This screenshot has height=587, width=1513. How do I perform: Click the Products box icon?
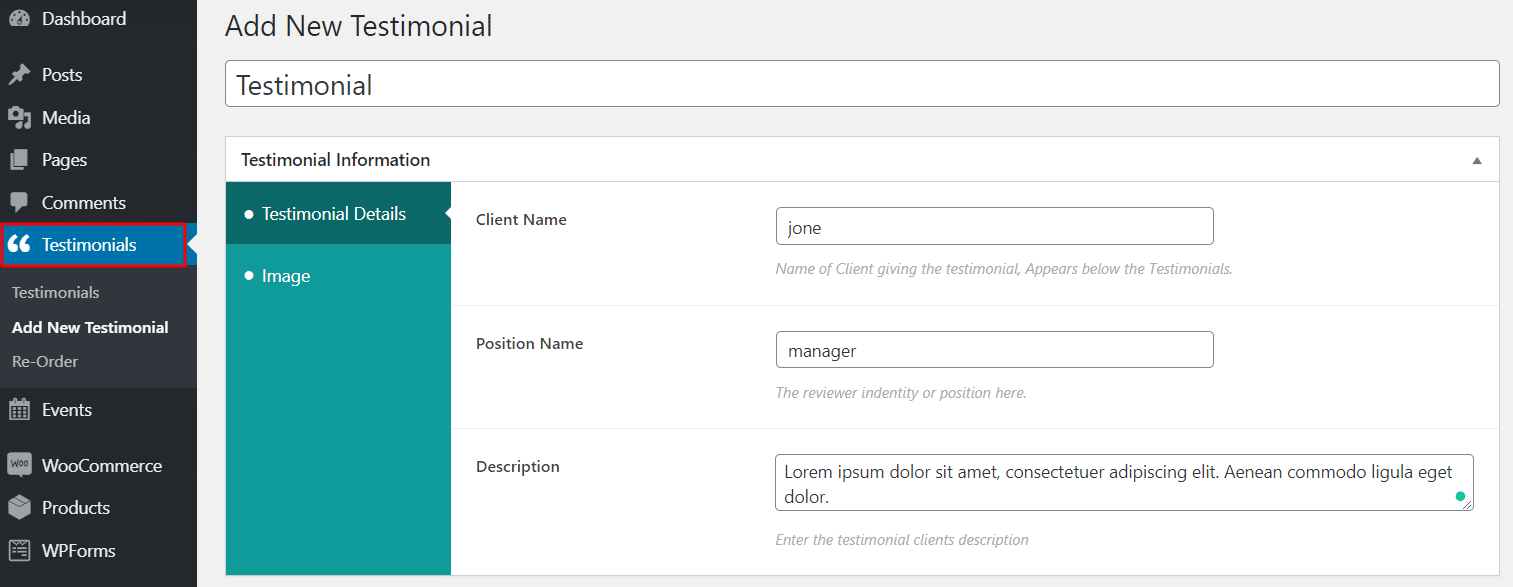coord(19,508)
